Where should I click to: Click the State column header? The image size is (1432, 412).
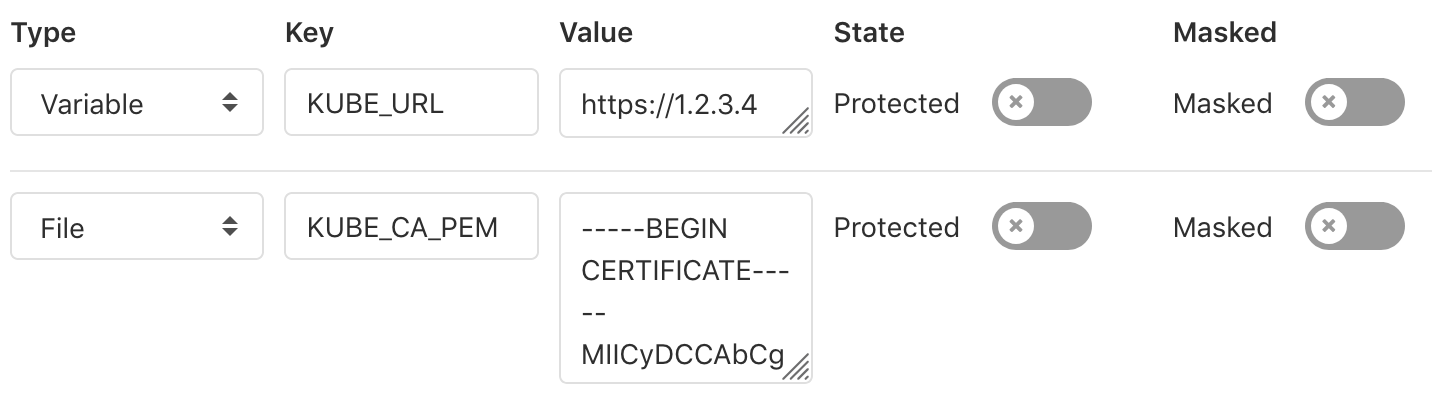(x=868, y=32)
